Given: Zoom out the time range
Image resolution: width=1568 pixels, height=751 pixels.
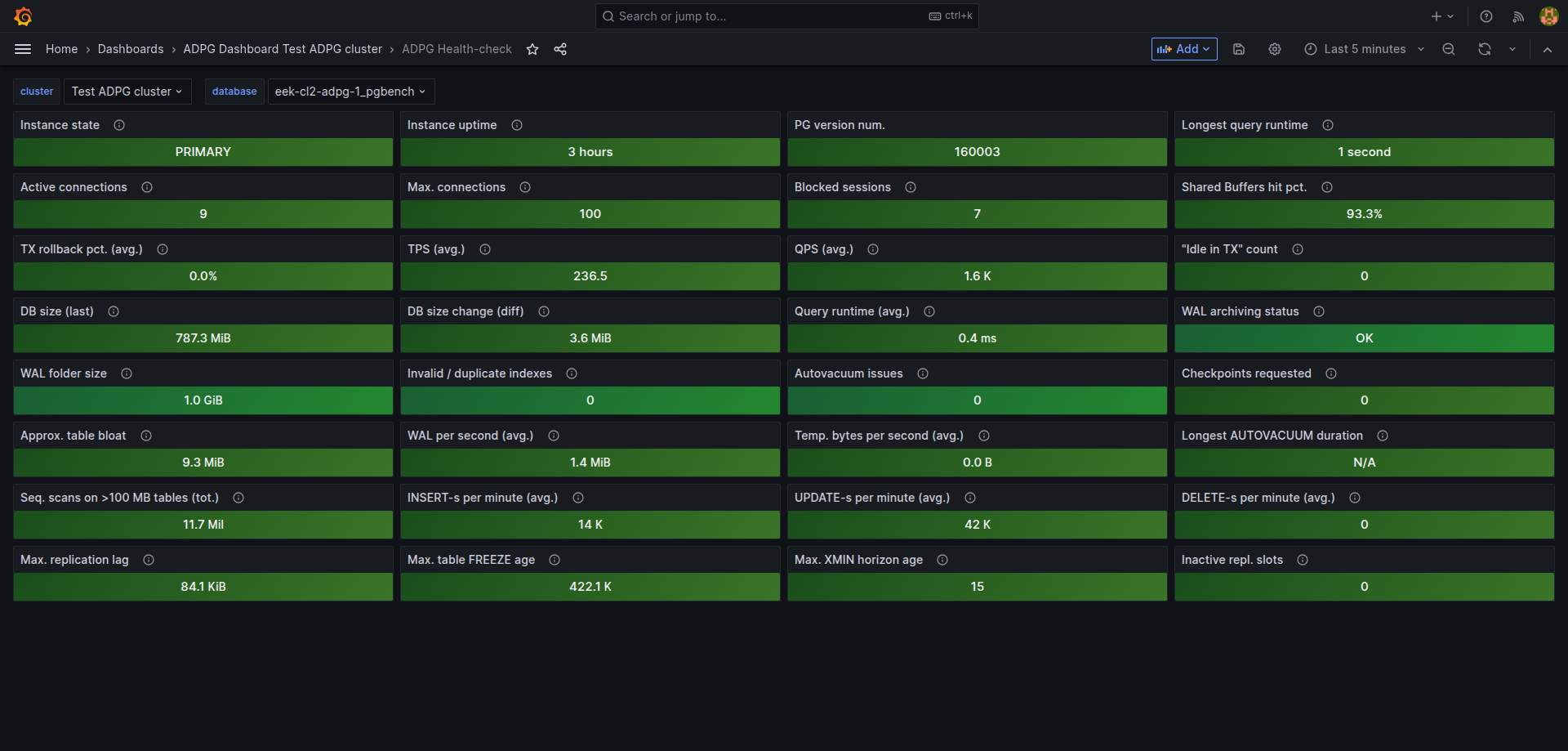Looking at the screenshot, I should [x=1449, y=49].
